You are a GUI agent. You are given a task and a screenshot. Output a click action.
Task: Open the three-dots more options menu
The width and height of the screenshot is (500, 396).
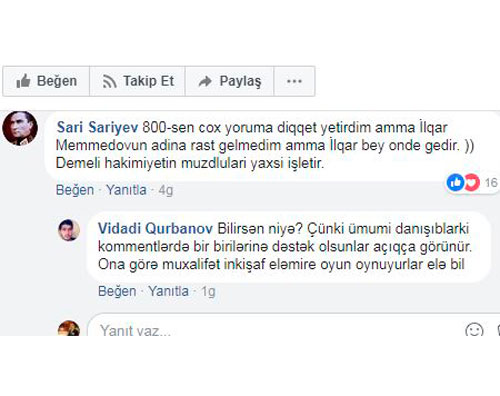[x=294, y=81]
